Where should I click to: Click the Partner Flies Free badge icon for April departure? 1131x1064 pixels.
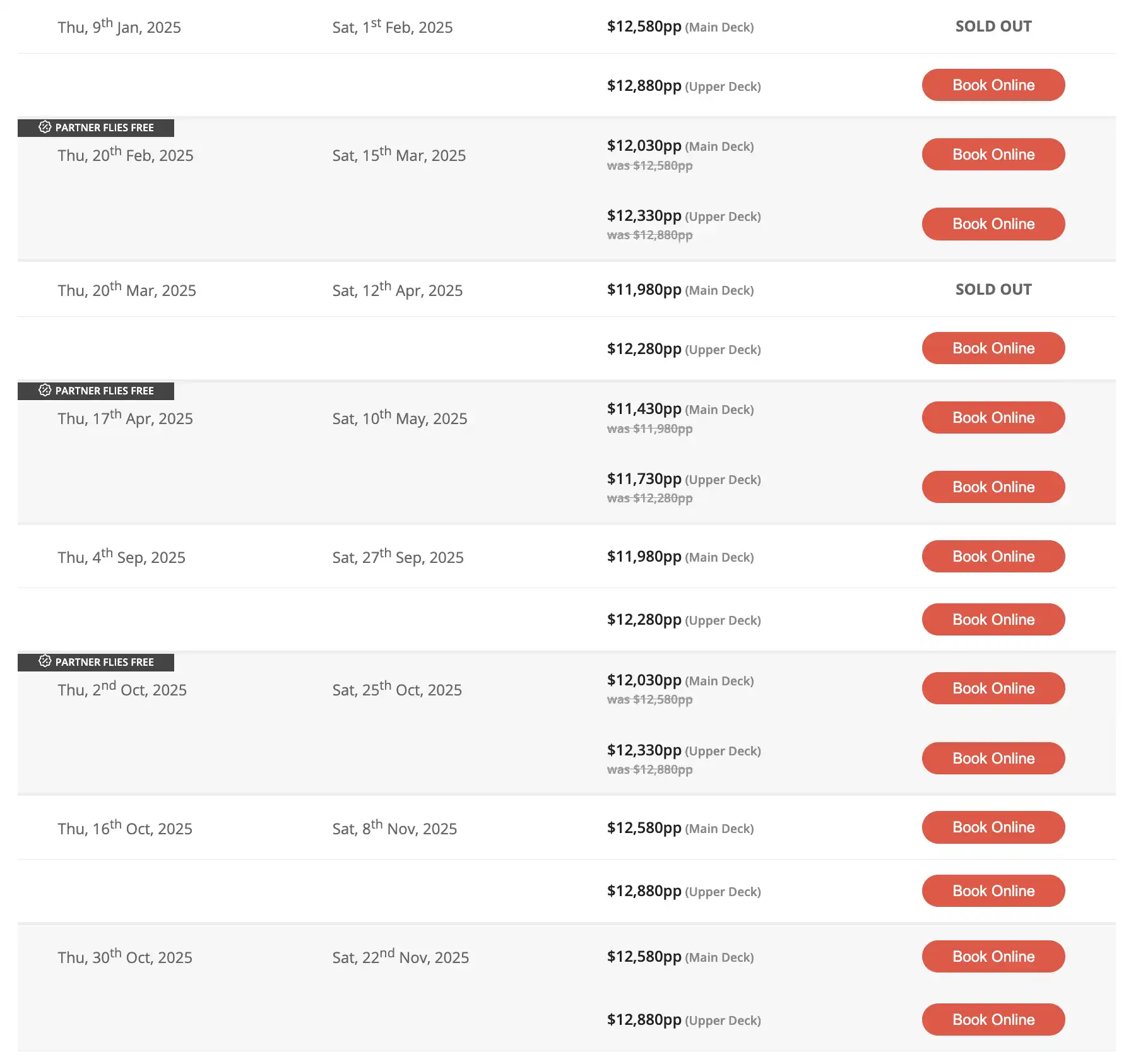(x=44, y=391)
